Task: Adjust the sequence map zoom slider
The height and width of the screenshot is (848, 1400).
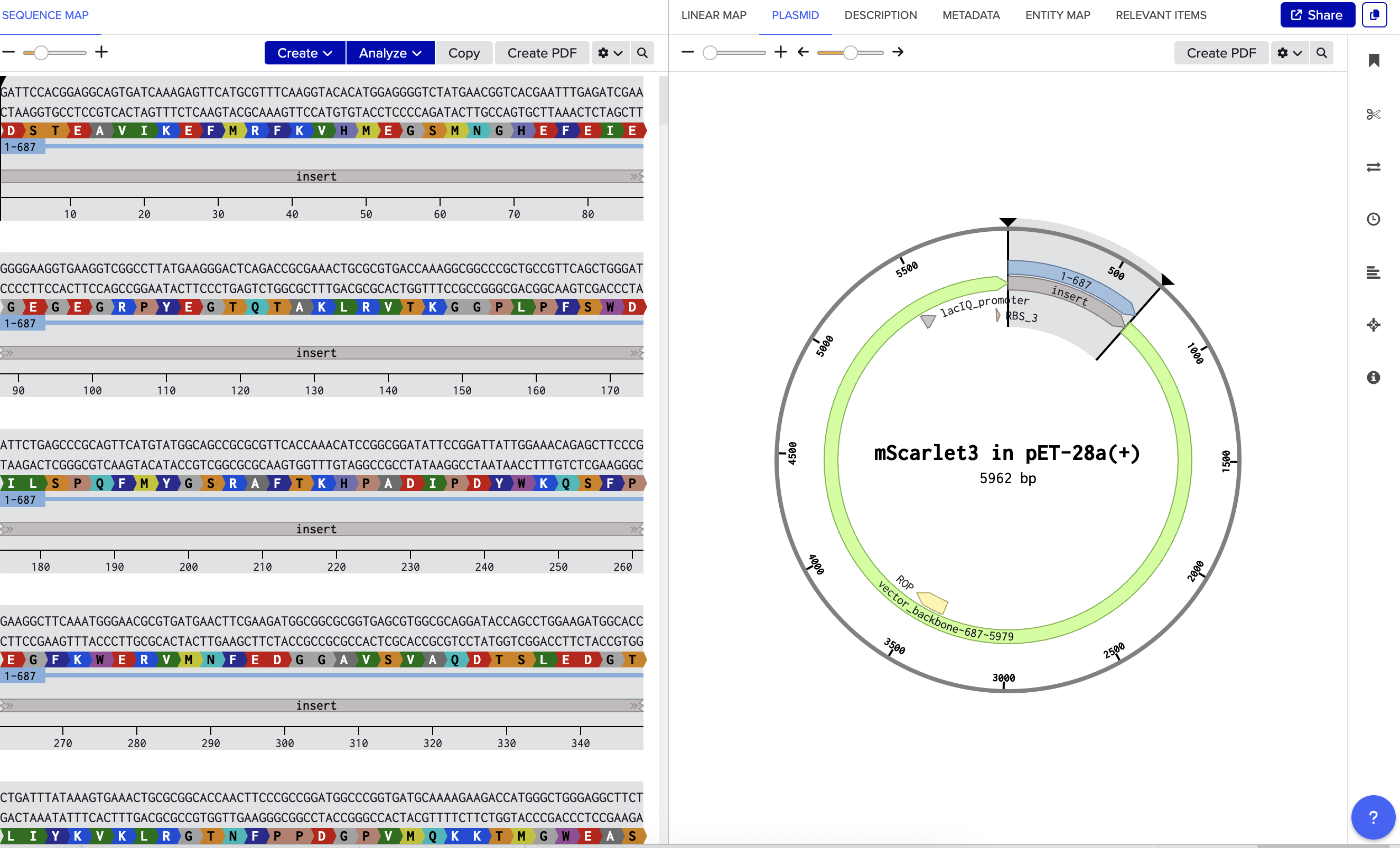Action: [x=41, y=53]
